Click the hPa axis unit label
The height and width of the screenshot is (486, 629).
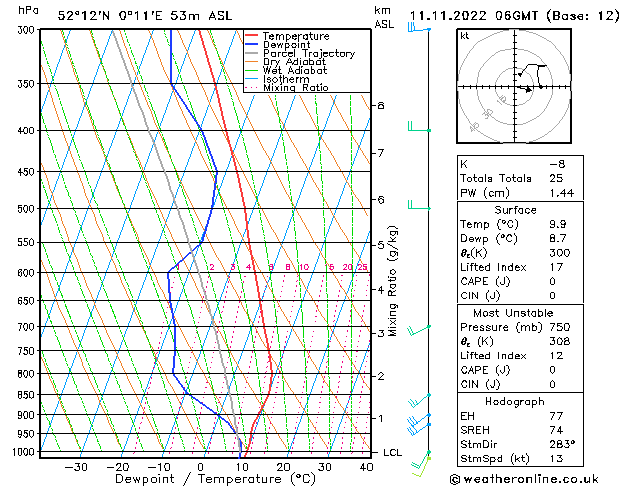pos(28,10)
